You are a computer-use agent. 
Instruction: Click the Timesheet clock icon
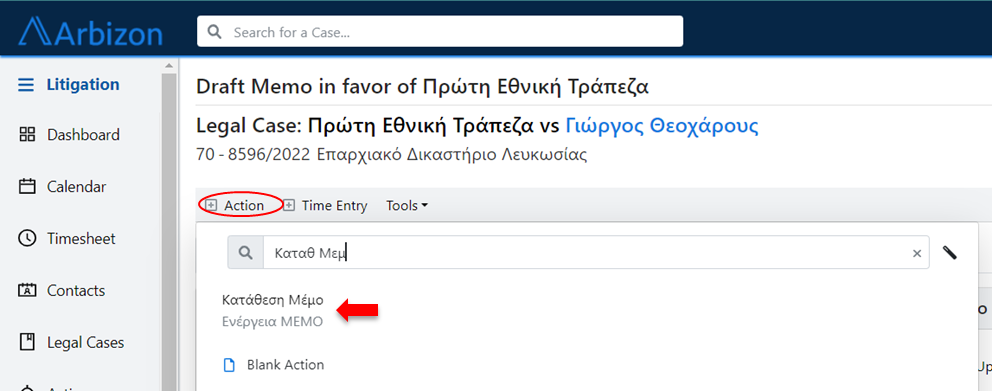(x=27, y=239)
